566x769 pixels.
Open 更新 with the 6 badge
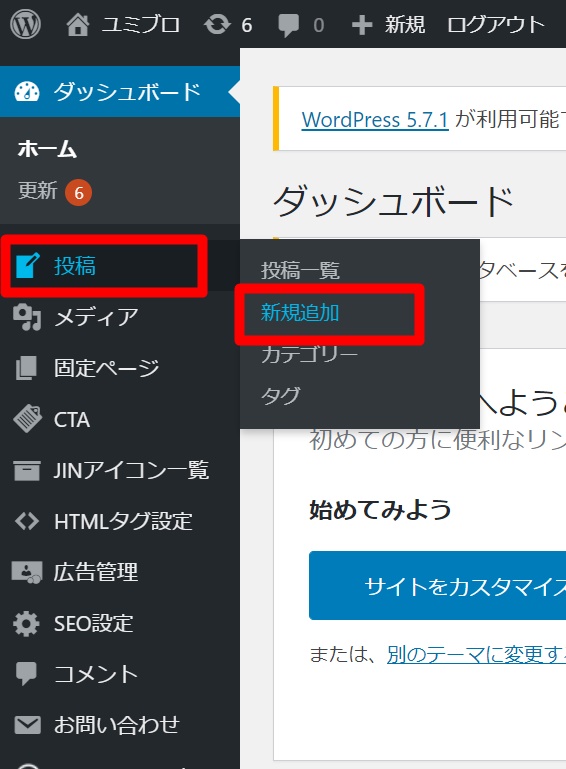coord(54,191)
